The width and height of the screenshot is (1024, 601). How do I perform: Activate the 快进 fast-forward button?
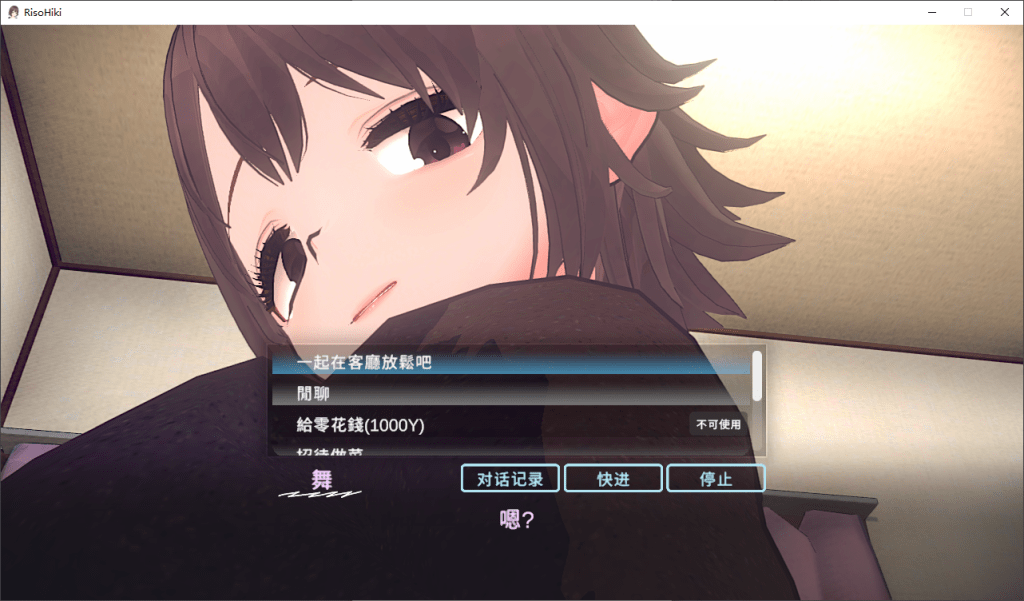613,479
